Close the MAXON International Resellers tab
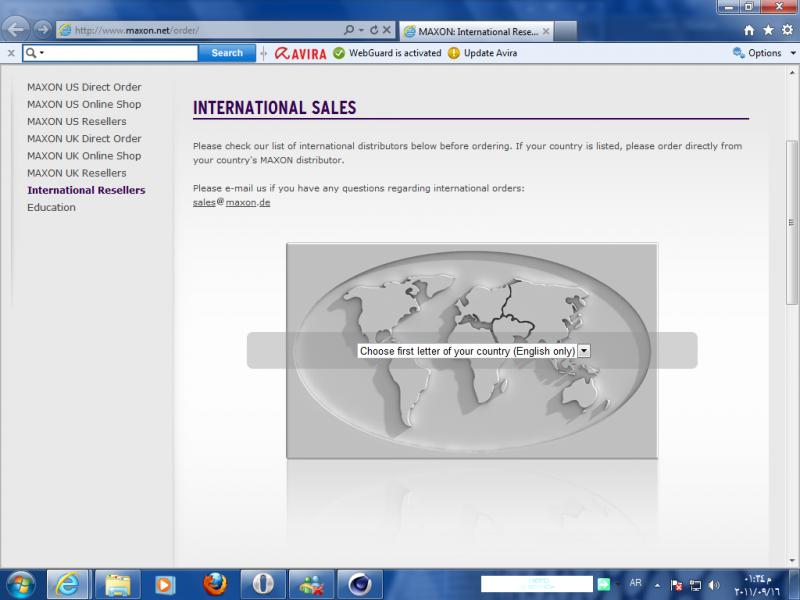The height and width of the screenshot is (600, 800). coord(546,32)
